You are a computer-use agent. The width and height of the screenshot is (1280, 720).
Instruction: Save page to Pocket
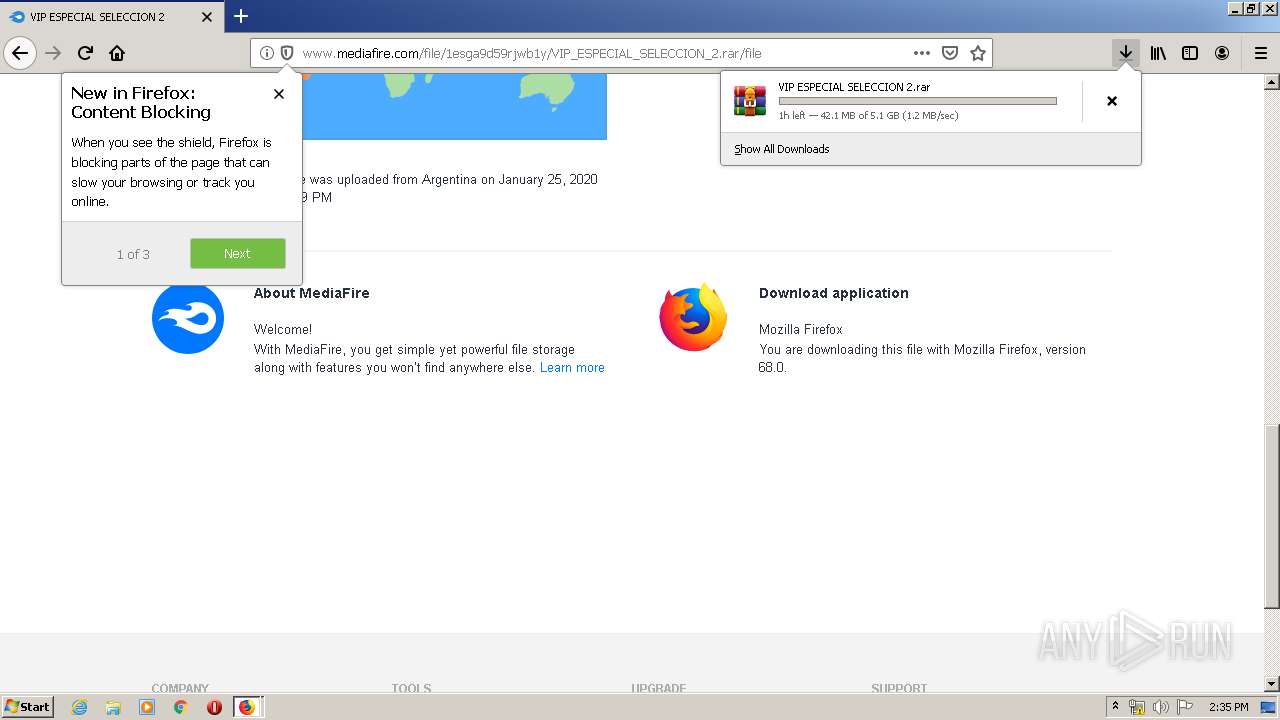[x=950, y=53]
